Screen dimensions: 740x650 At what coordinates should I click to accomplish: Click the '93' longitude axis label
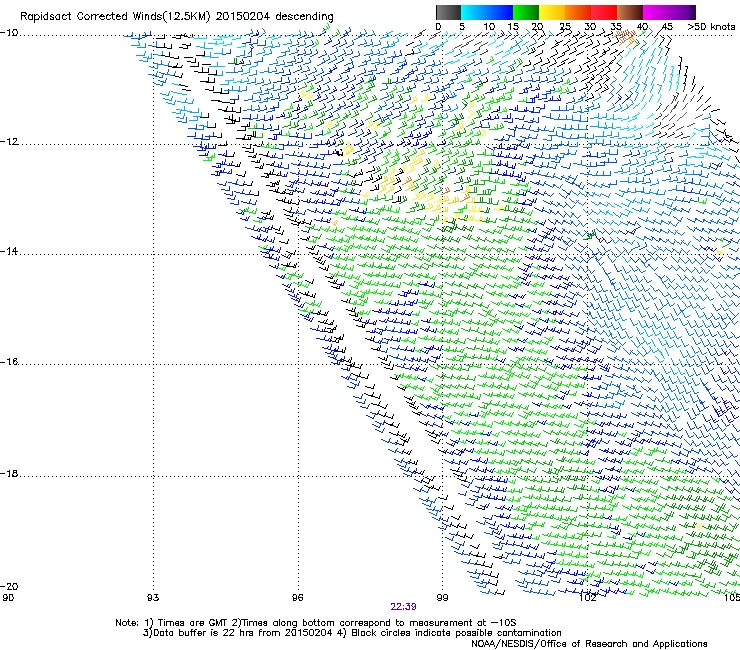[153, 598]
